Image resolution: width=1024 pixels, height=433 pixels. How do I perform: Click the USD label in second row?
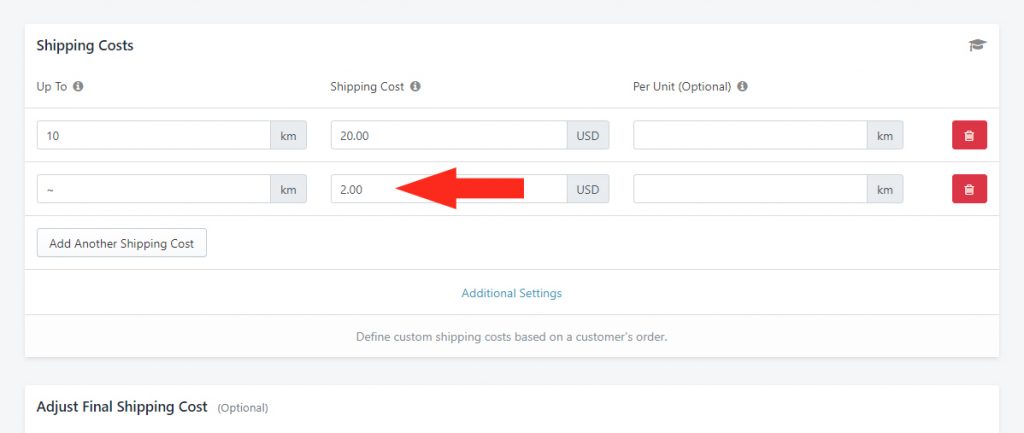tap(588, 189)
